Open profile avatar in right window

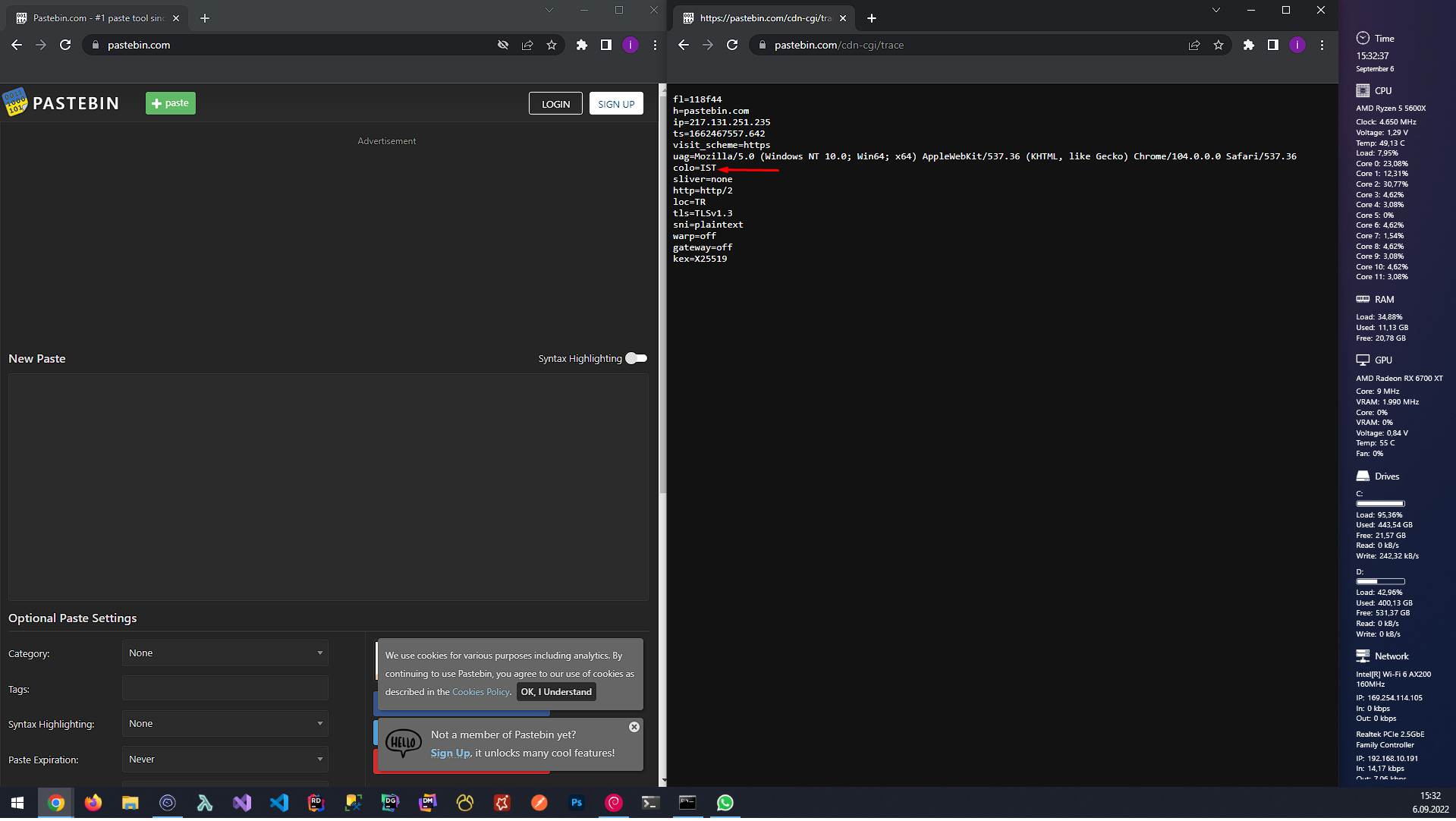pyautogui.click(x=1297, y=45)
